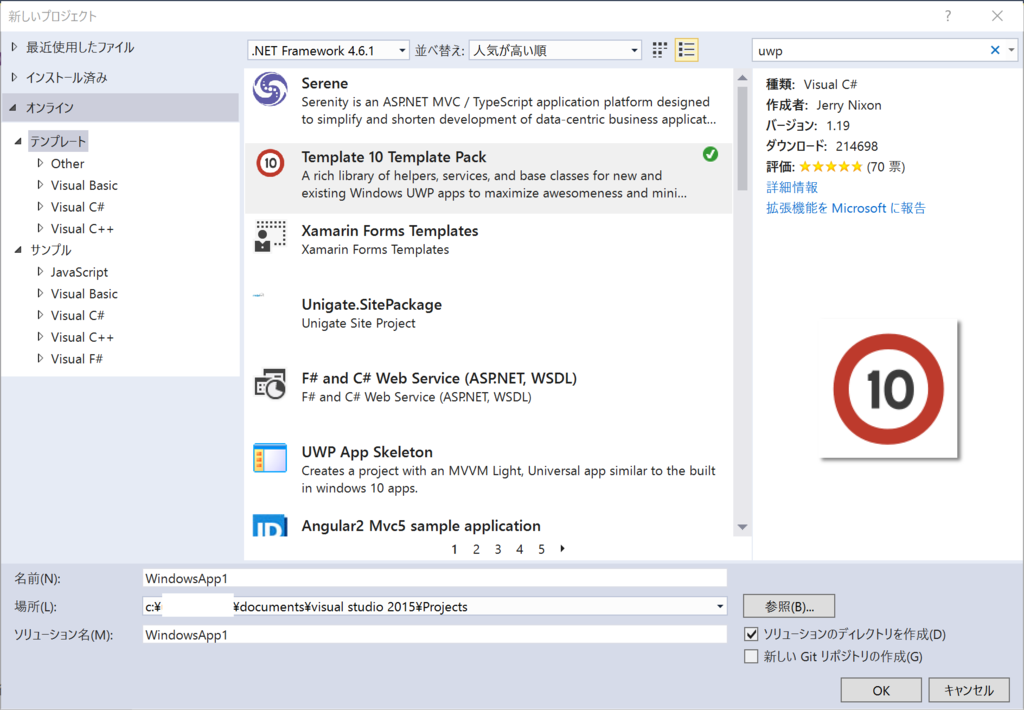Click the green installed checkmark on Template 10
1024x710 pixels.
[x=710, y=154]
